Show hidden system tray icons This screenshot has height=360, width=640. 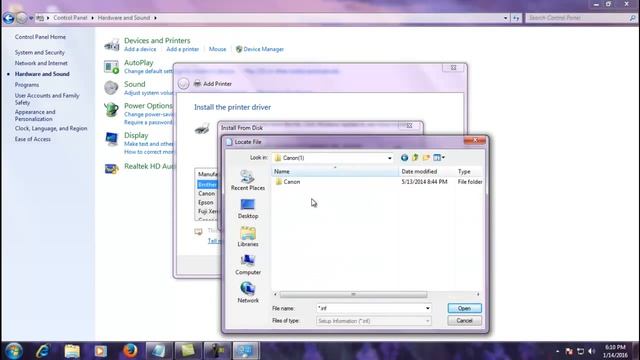558,351
